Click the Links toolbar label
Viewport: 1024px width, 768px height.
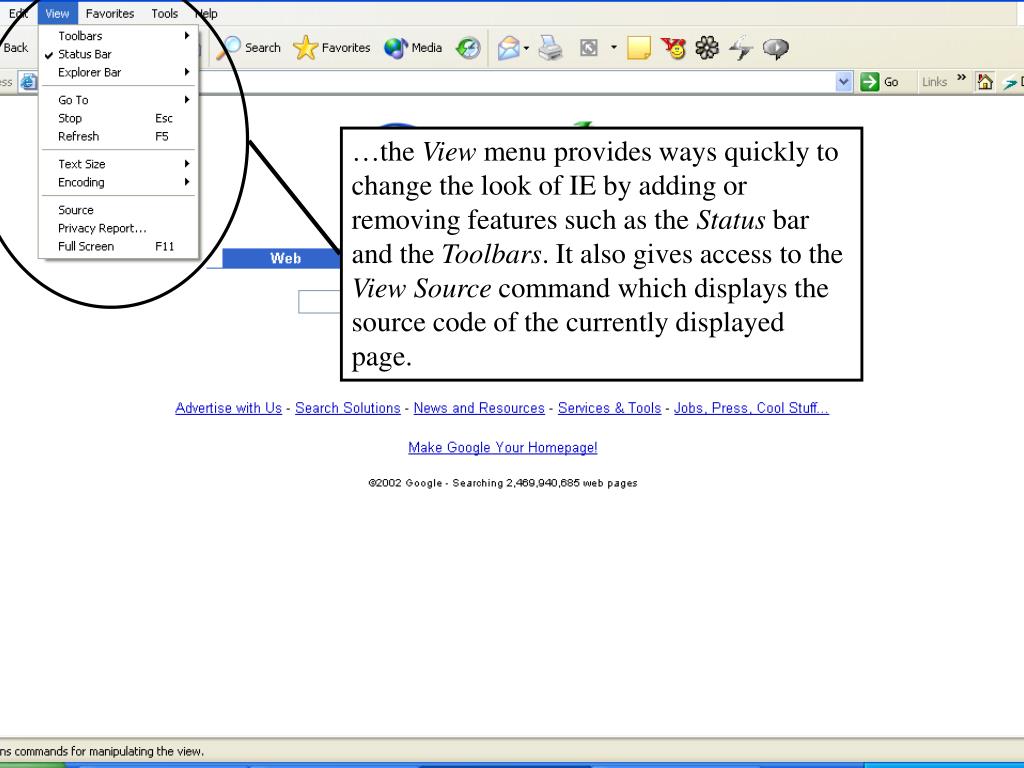(934, 82)
